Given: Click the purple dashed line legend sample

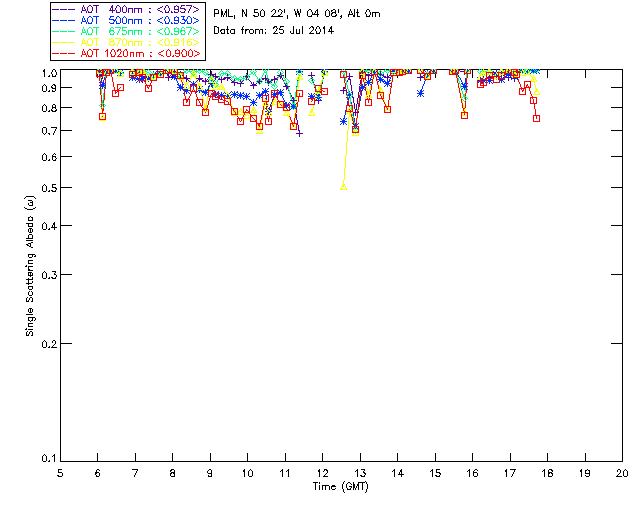Looking at the screenshot, I should (64, 10).
